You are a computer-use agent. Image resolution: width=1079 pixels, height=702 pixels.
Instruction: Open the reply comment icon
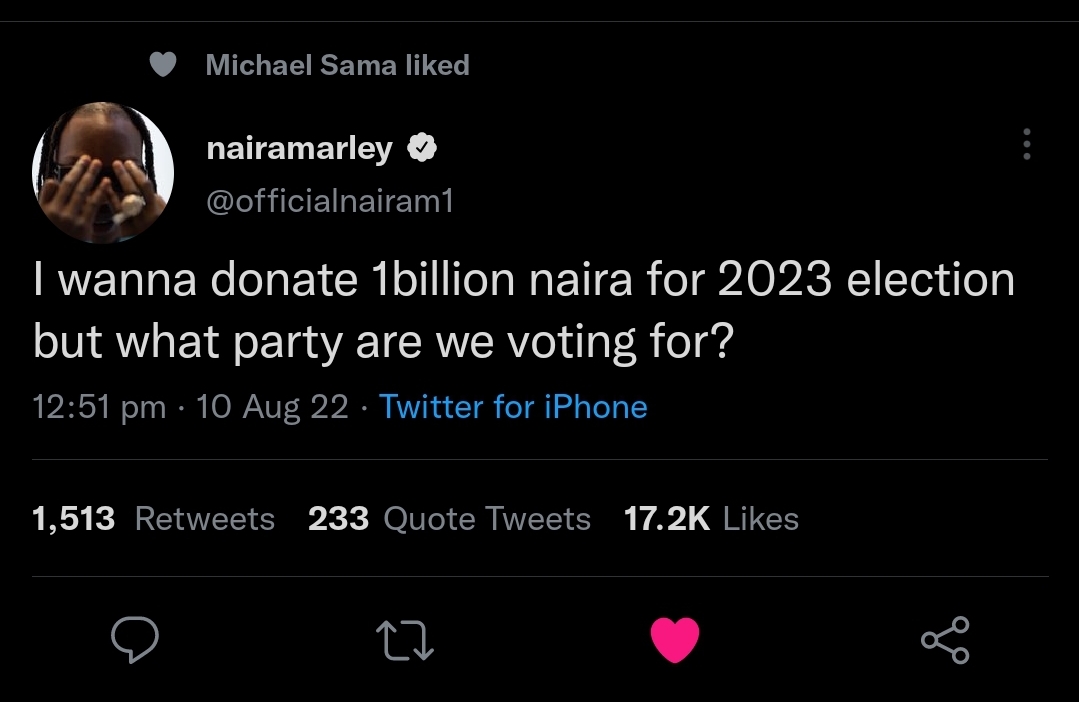pyautogui.click(x=133, y=640)
